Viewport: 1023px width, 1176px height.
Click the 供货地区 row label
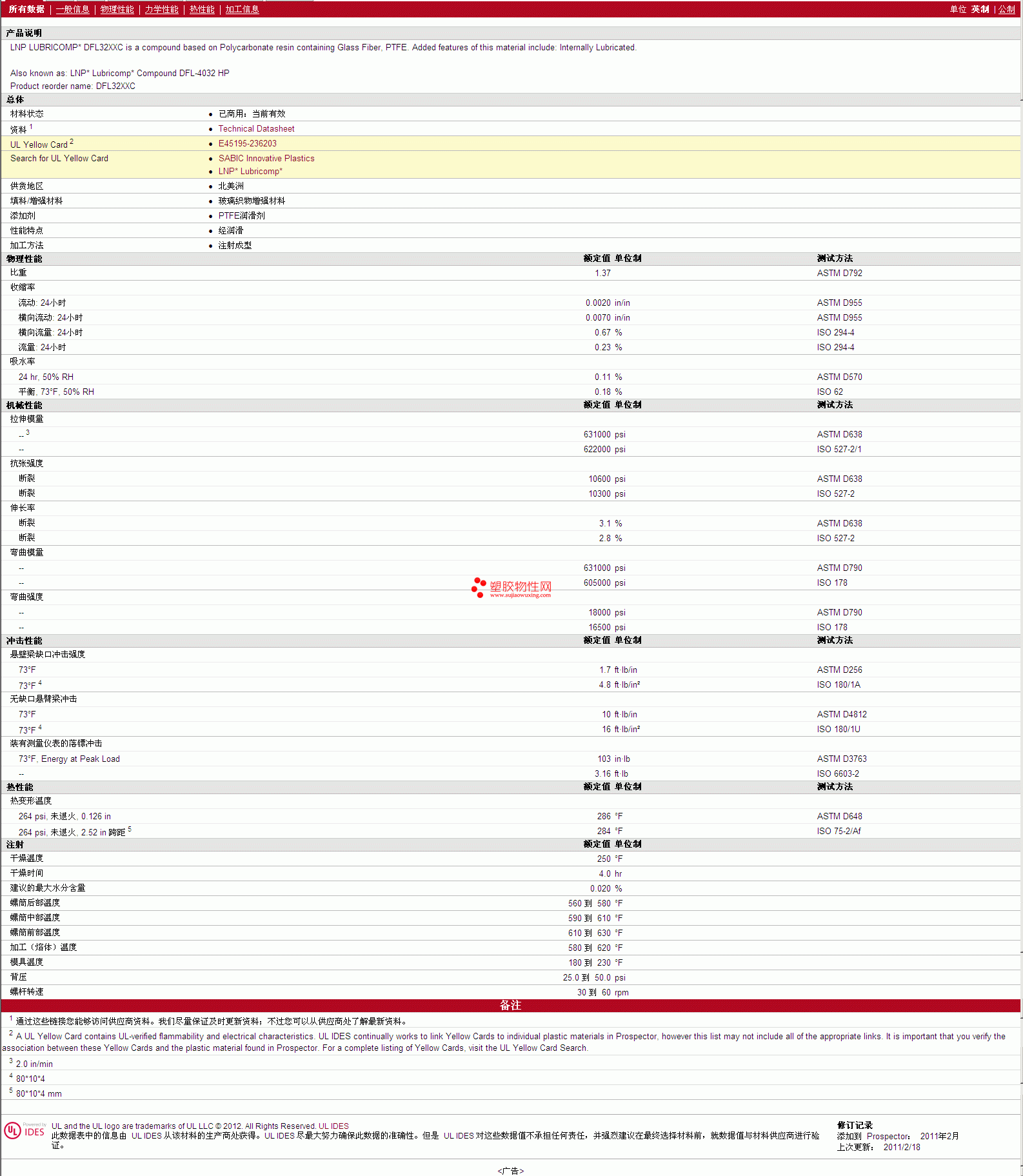(x=26, y=186)
